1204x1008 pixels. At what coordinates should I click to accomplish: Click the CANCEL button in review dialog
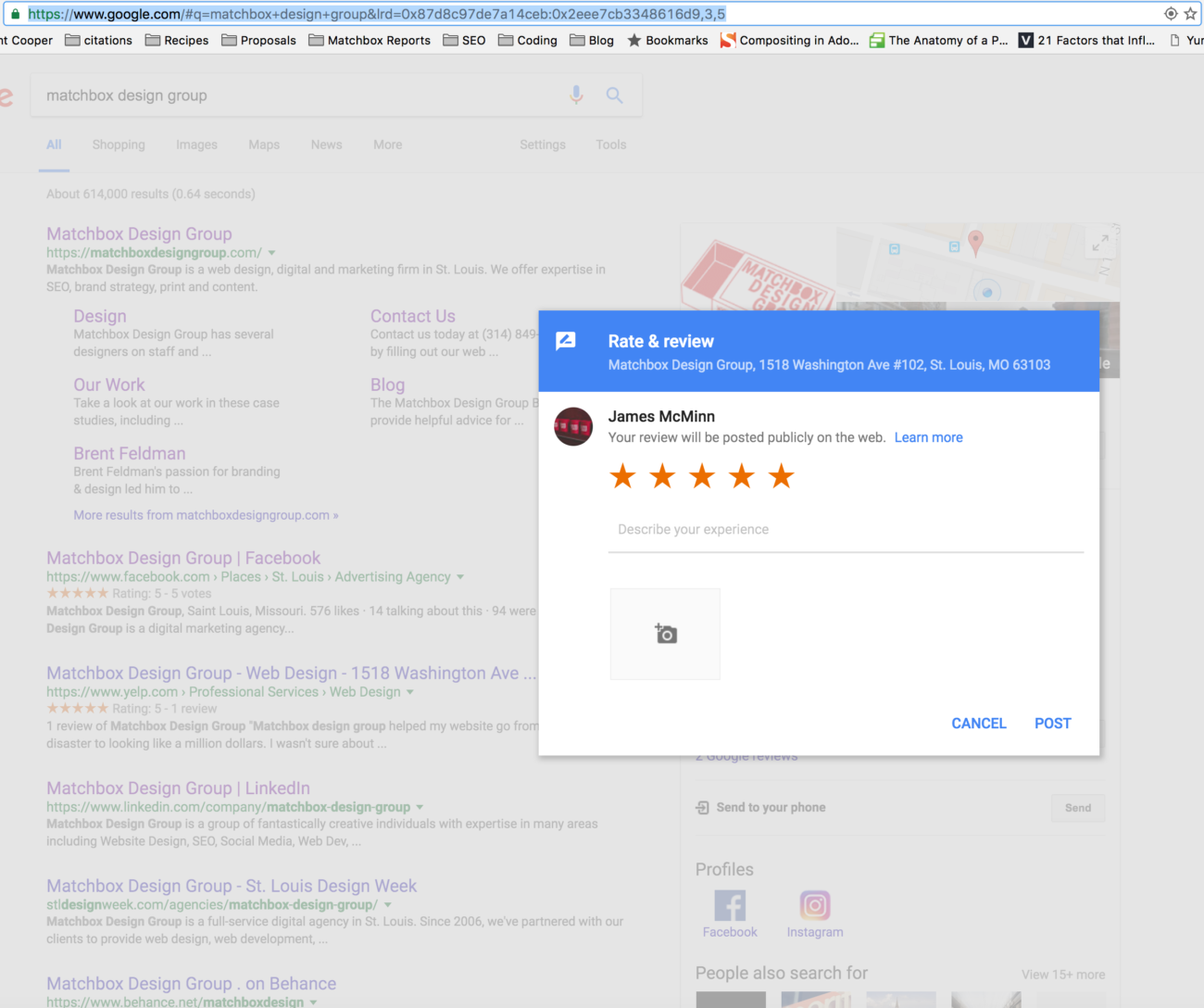click(x=979, y=724)
